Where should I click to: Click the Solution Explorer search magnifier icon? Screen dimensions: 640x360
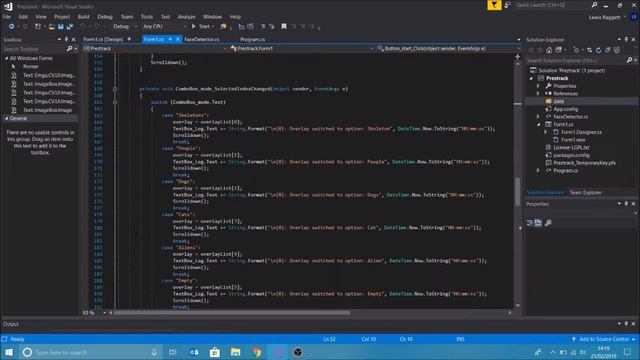pyautogui.click(x=629, y=60)
